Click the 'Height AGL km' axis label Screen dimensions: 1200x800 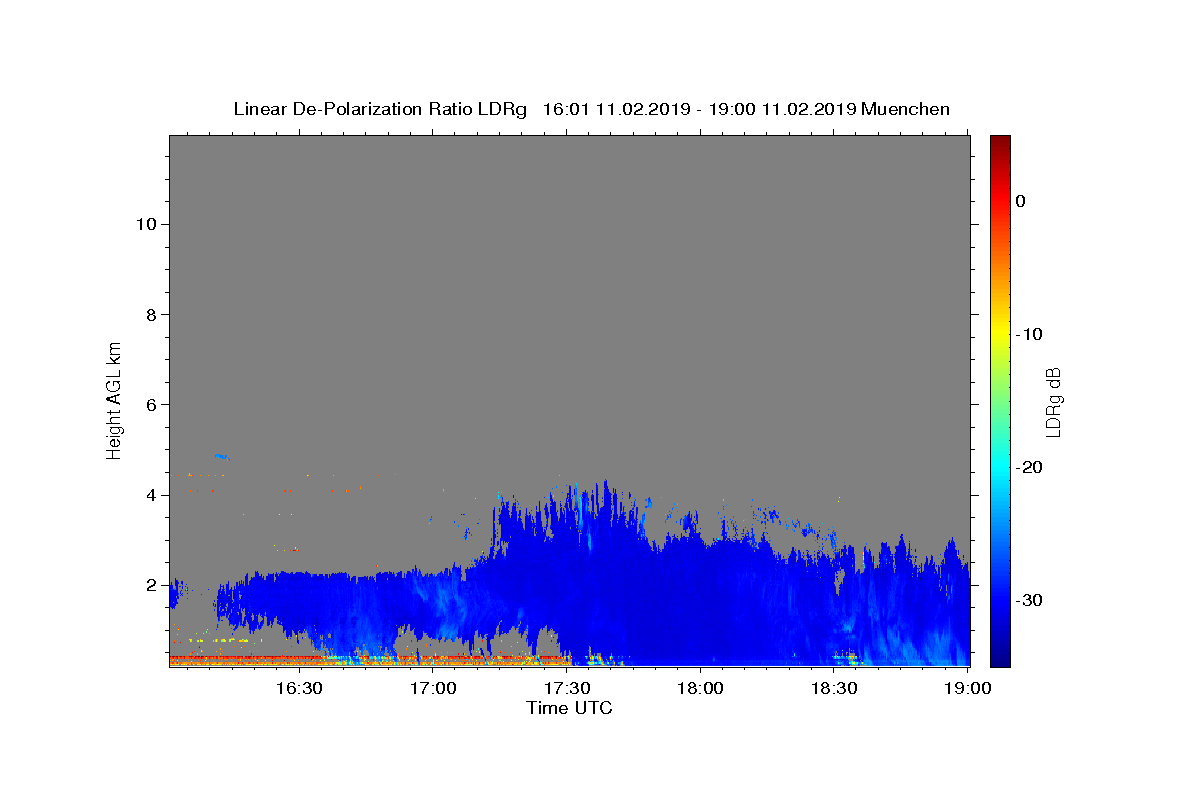pyautogui.click(x=114, y=399)
